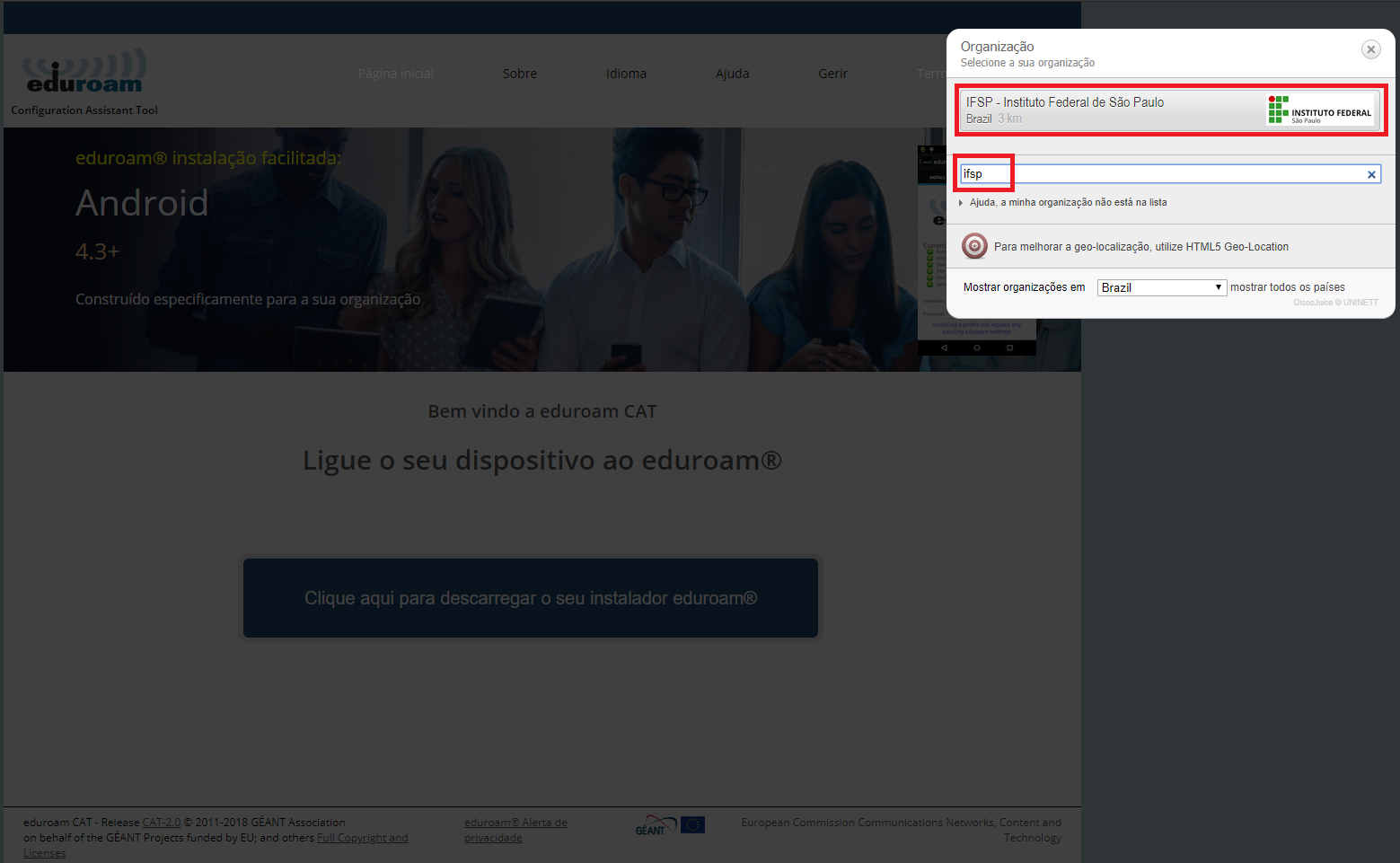Click mostrar todos os países

[1288, 287]
